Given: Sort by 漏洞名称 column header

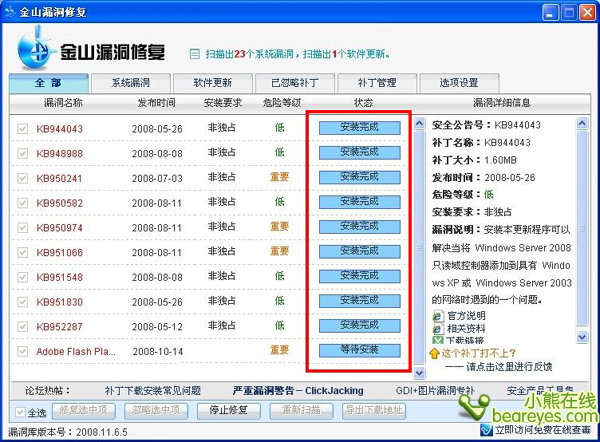Looking at the screenshot, I should (63, 103).
